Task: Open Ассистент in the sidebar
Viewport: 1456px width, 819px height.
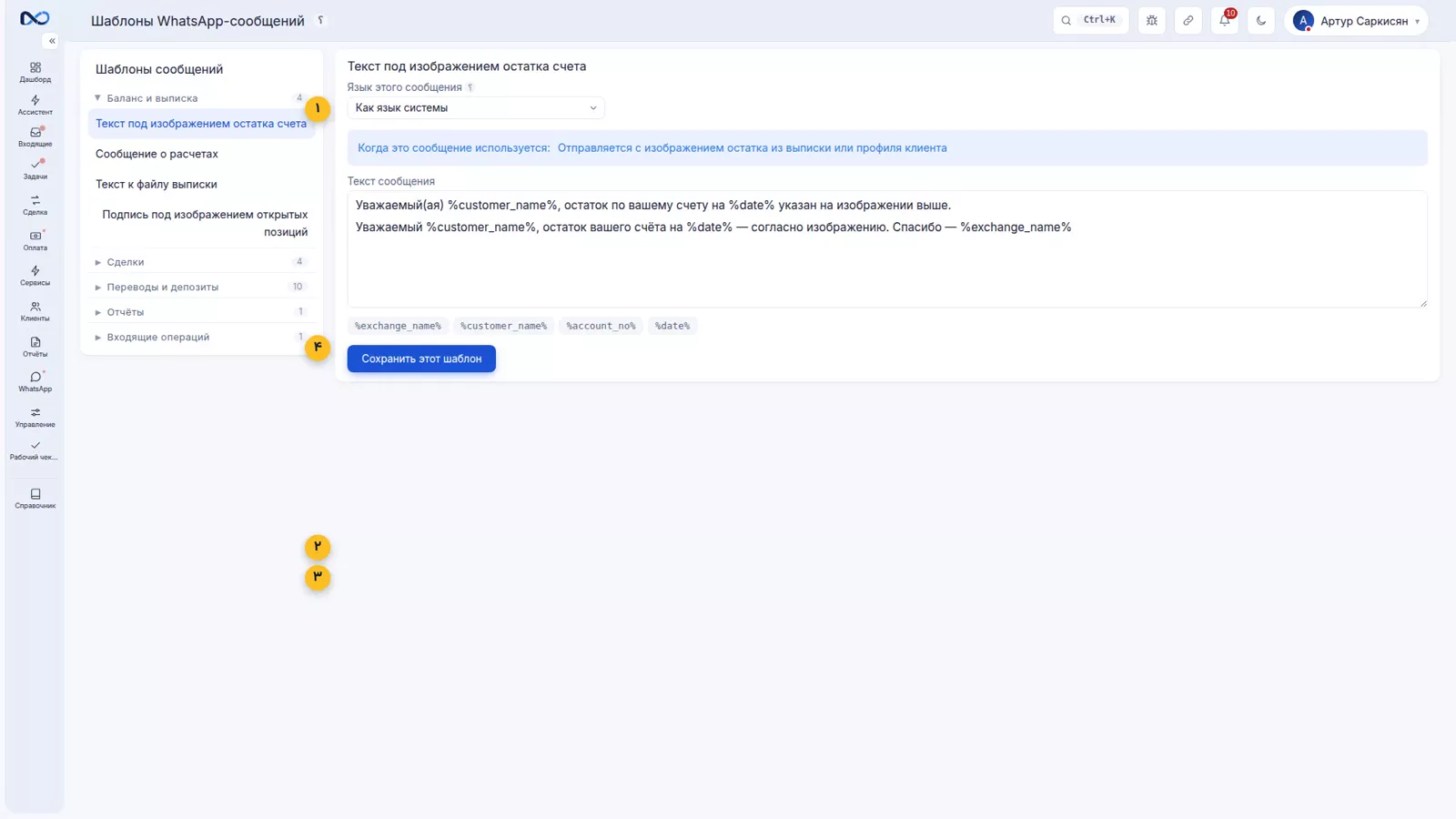Action: 35,106
